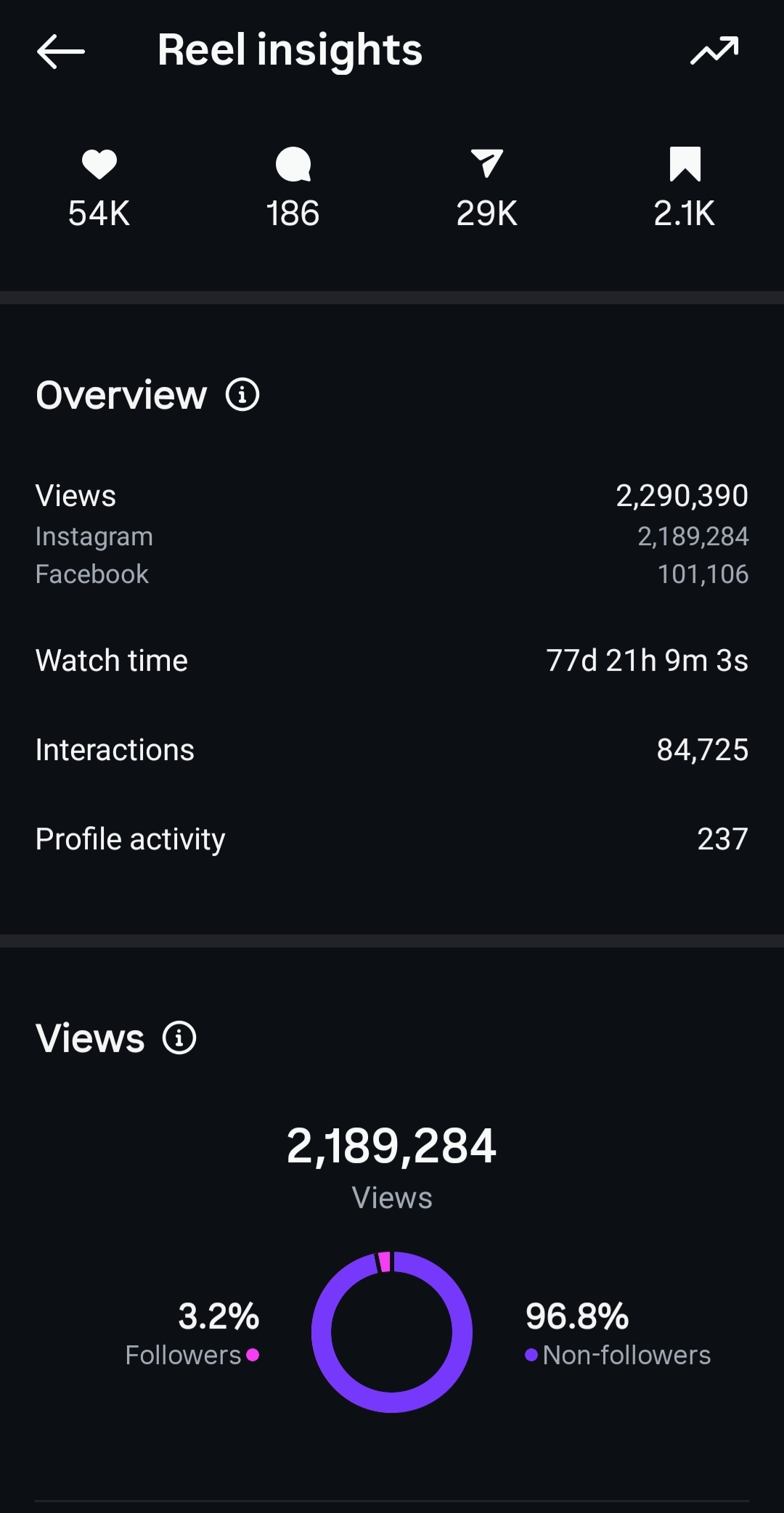This screenshot has width=784, height=1513.
Task: Select the Facebook views count 101,106
Action: tap(703, 574)
